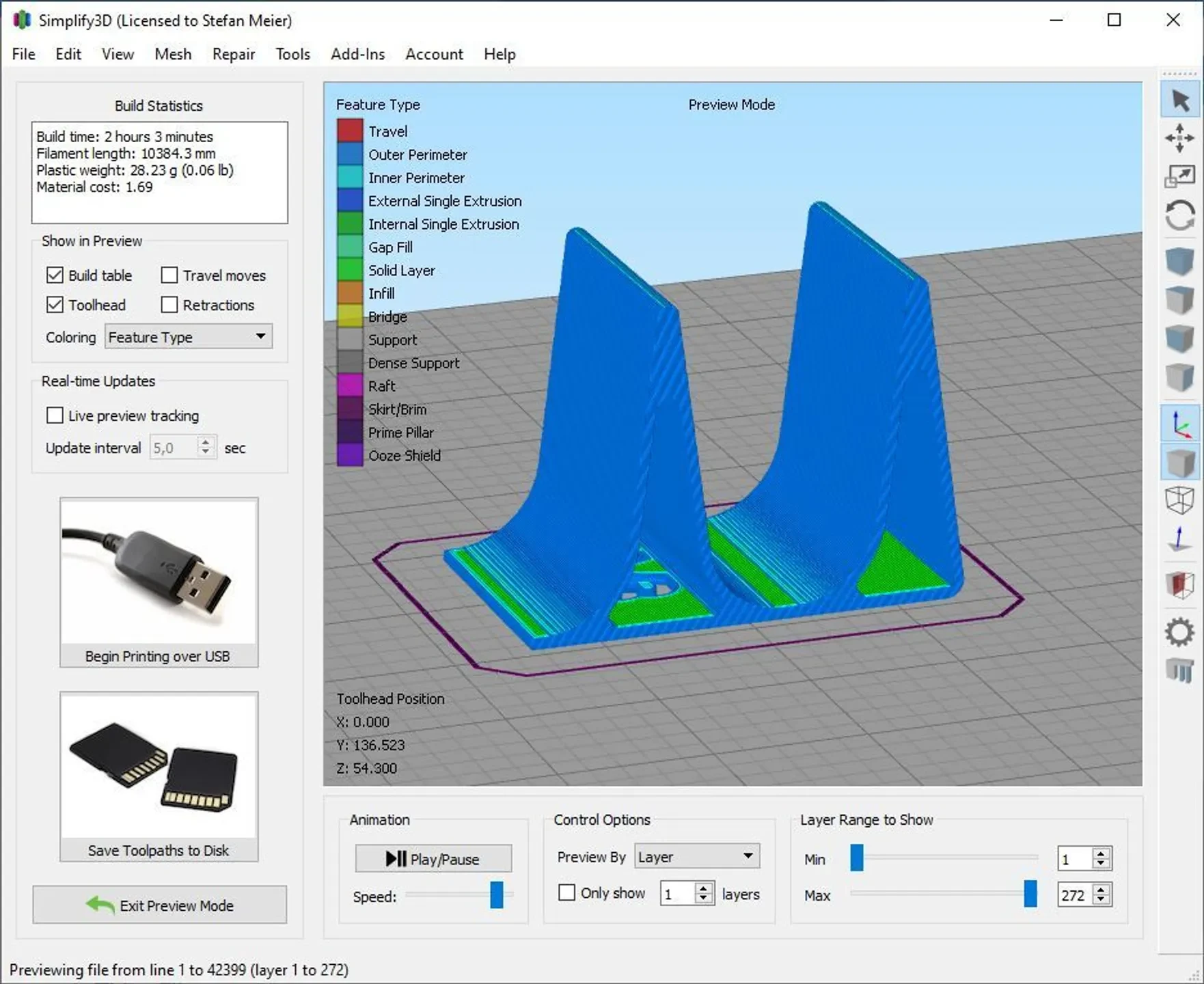Click the red Travel color swatch

[x=350, y=131]
